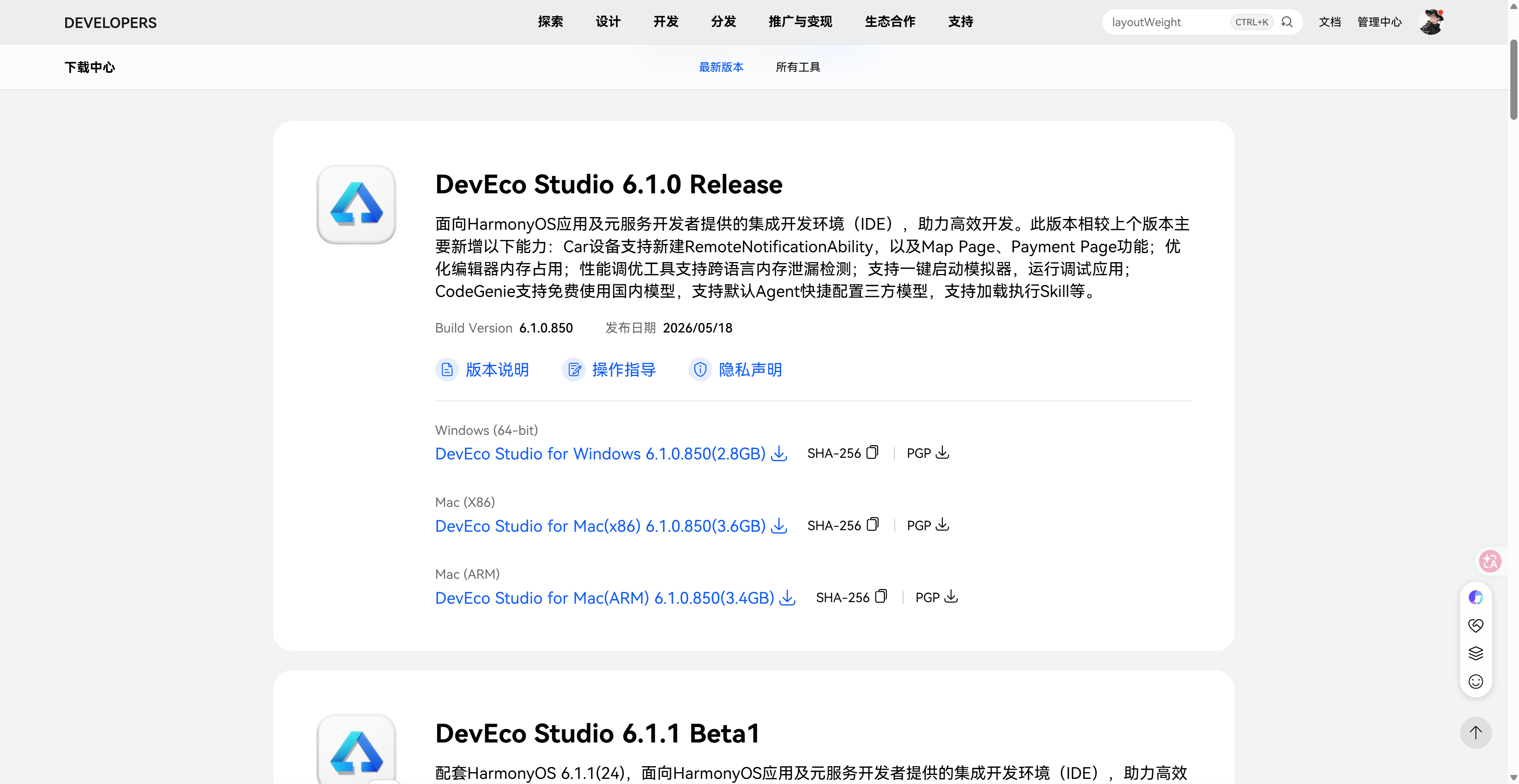Screen dimensions: 1519x784
Task: Open the 隐私声明 privacy link
Action: tap(750, 370)
